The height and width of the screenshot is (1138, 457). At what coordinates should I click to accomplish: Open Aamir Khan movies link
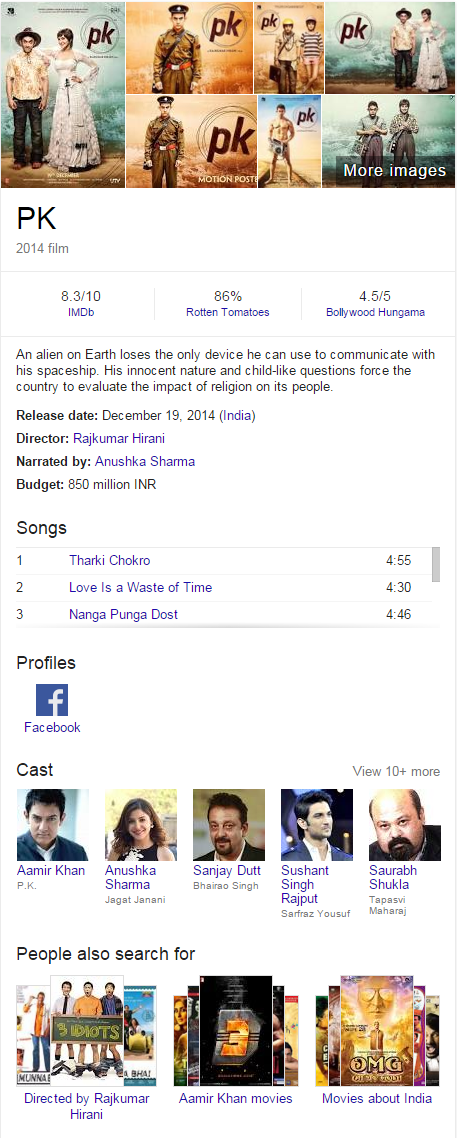click(x=236, y=1098)
